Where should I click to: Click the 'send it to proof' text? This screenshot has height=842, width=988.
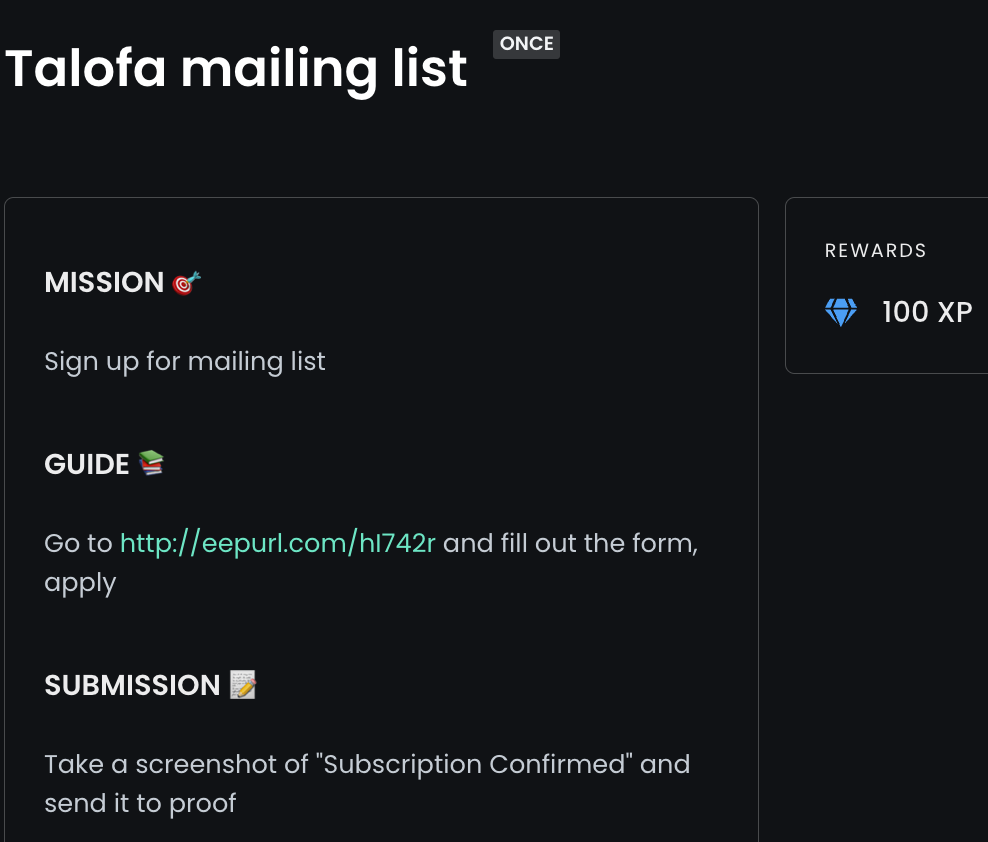pyautogui.click(x=140, y=804)
